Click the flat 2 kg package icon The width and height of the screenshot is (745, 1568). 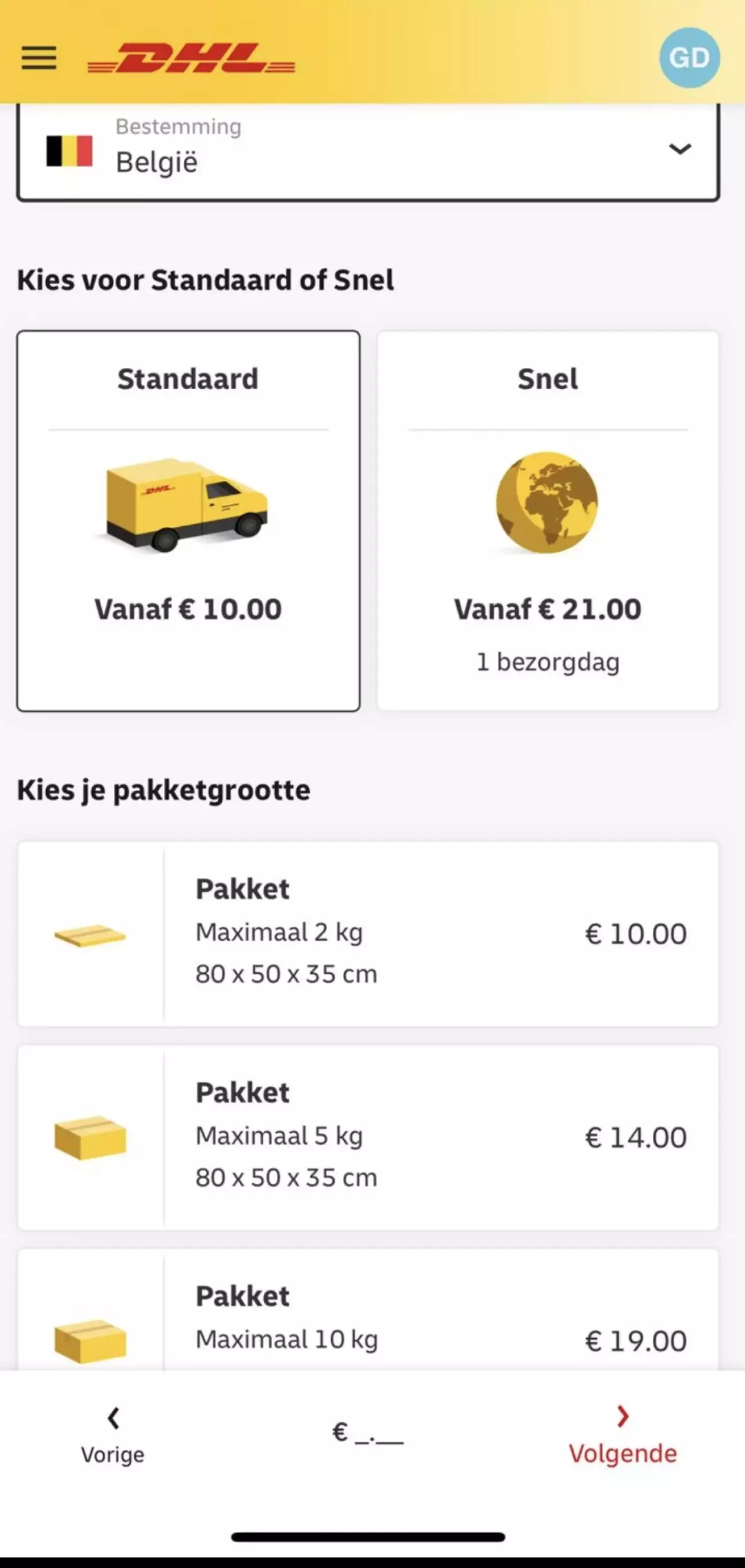tap(90, 935)
